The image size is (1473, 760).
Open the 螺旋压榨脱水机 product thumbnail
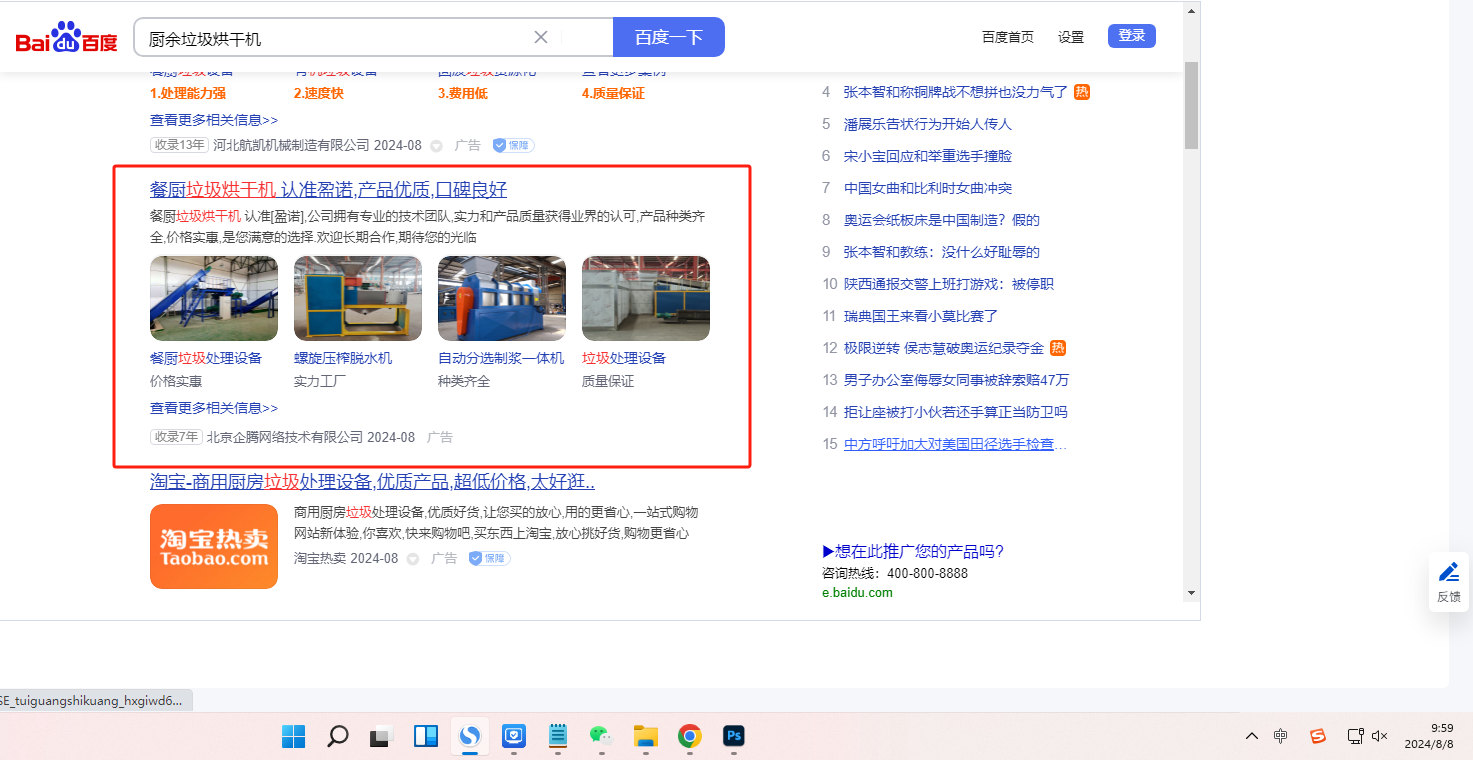click(358, 298)
